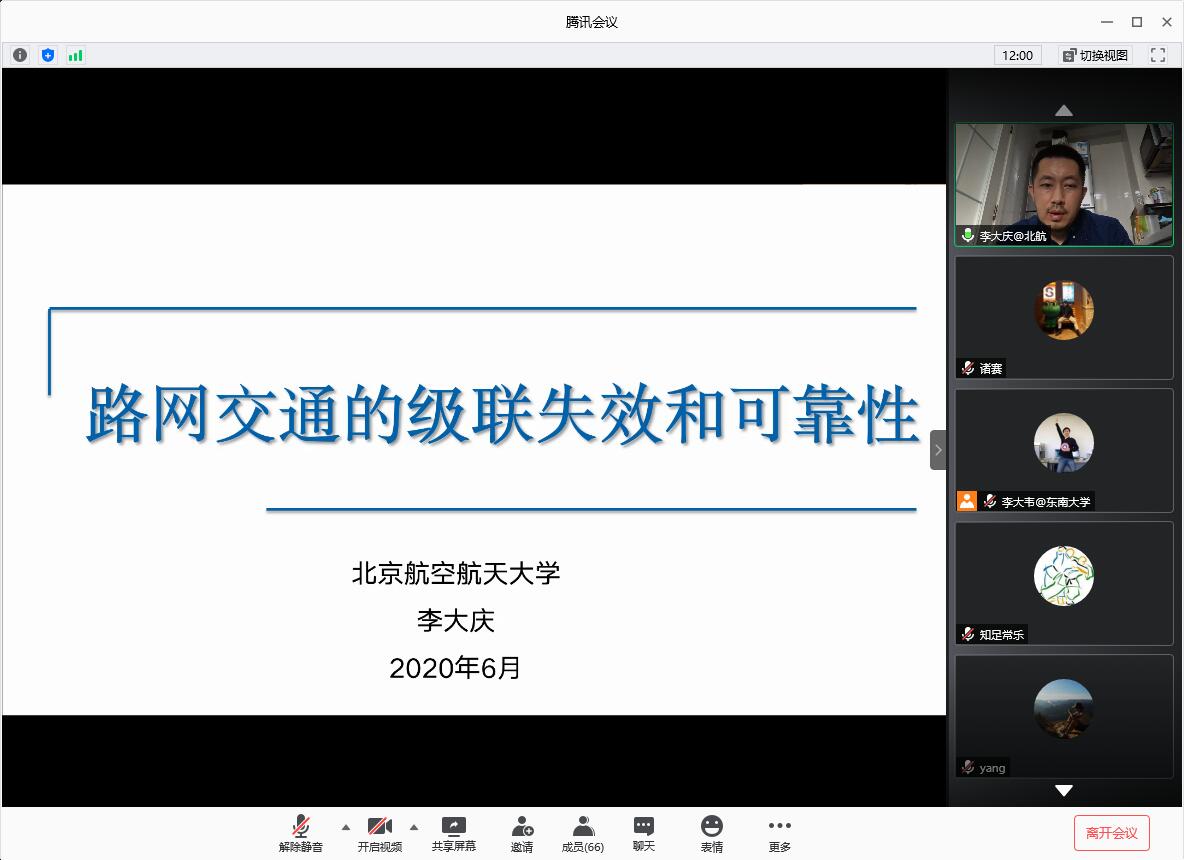Click 切换视图 to switch view
The height and width of the screenshot is (860, 1184).
pos(1095,55)
